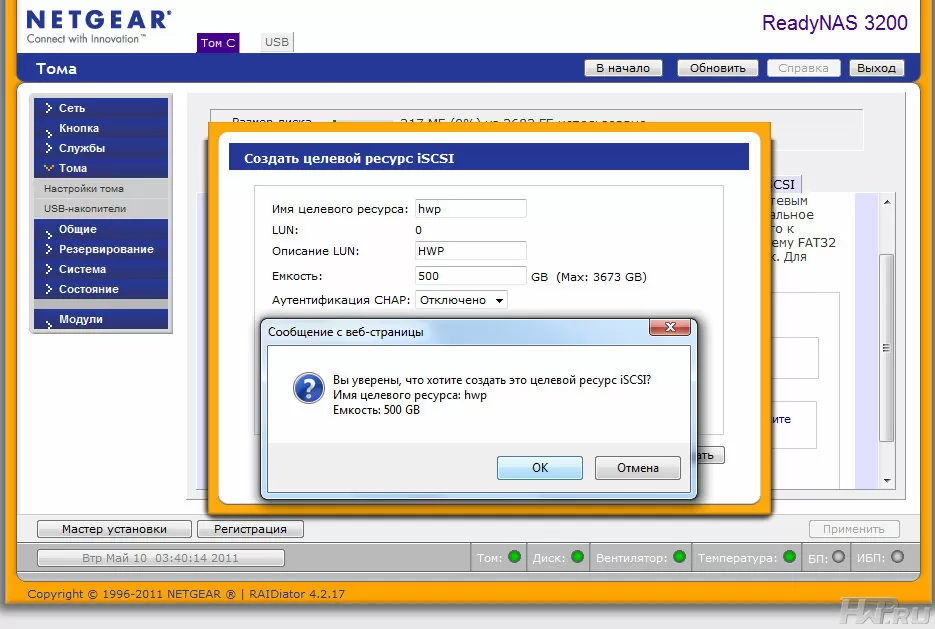Image resolution: width=935 pixels, height=629 pixels.
Task: Select the Том C tab
Action: 218,43
